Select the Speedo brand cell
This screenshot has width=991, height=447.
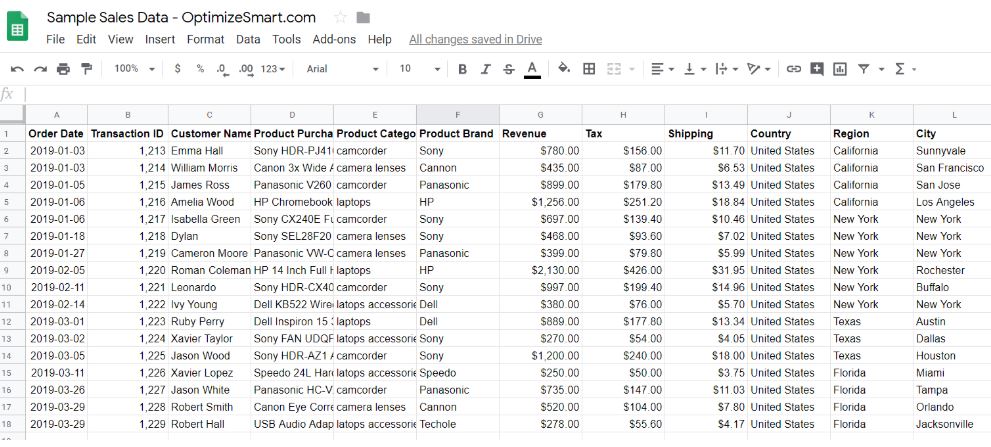point(458,373)
